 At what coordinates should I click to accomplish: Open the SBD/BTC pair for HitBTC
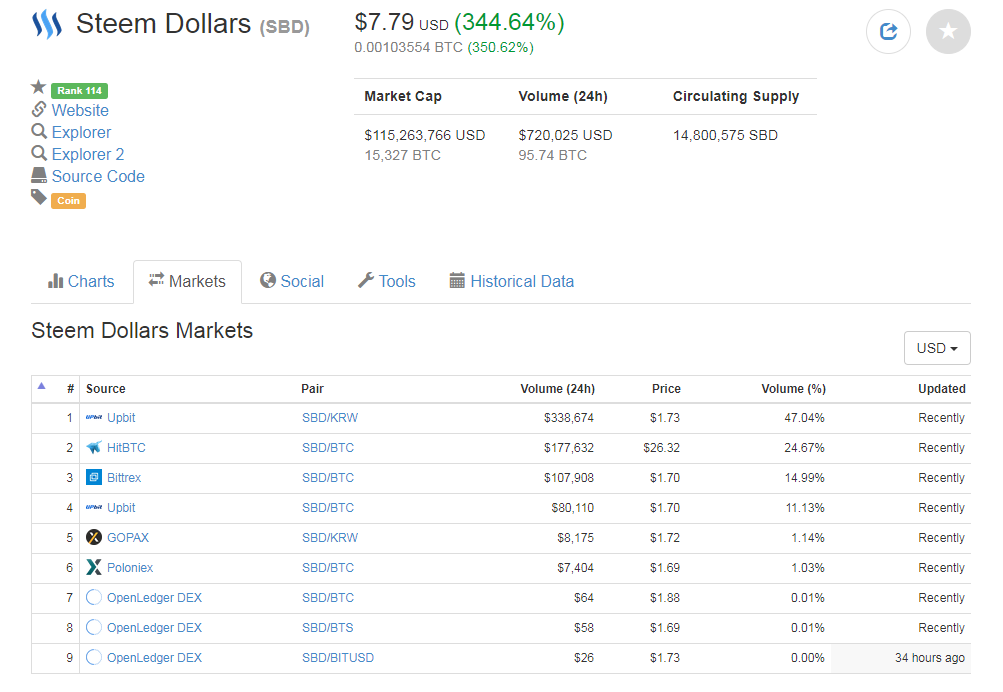(328, 448)
